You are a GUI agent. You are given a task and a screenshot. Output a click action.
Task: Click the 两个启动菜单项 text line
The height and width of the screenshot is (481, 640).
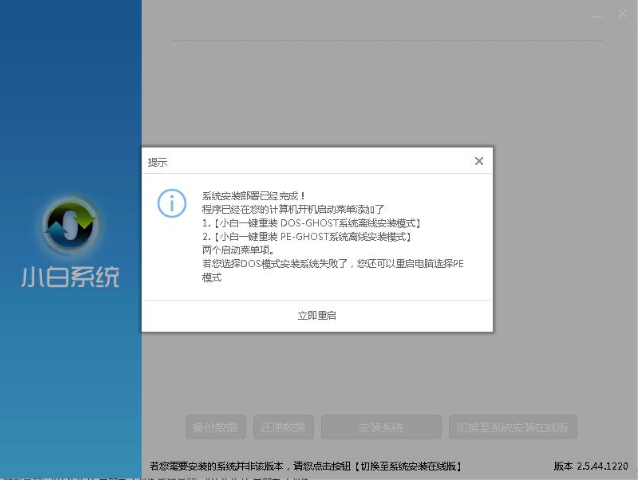click(238, 250)
